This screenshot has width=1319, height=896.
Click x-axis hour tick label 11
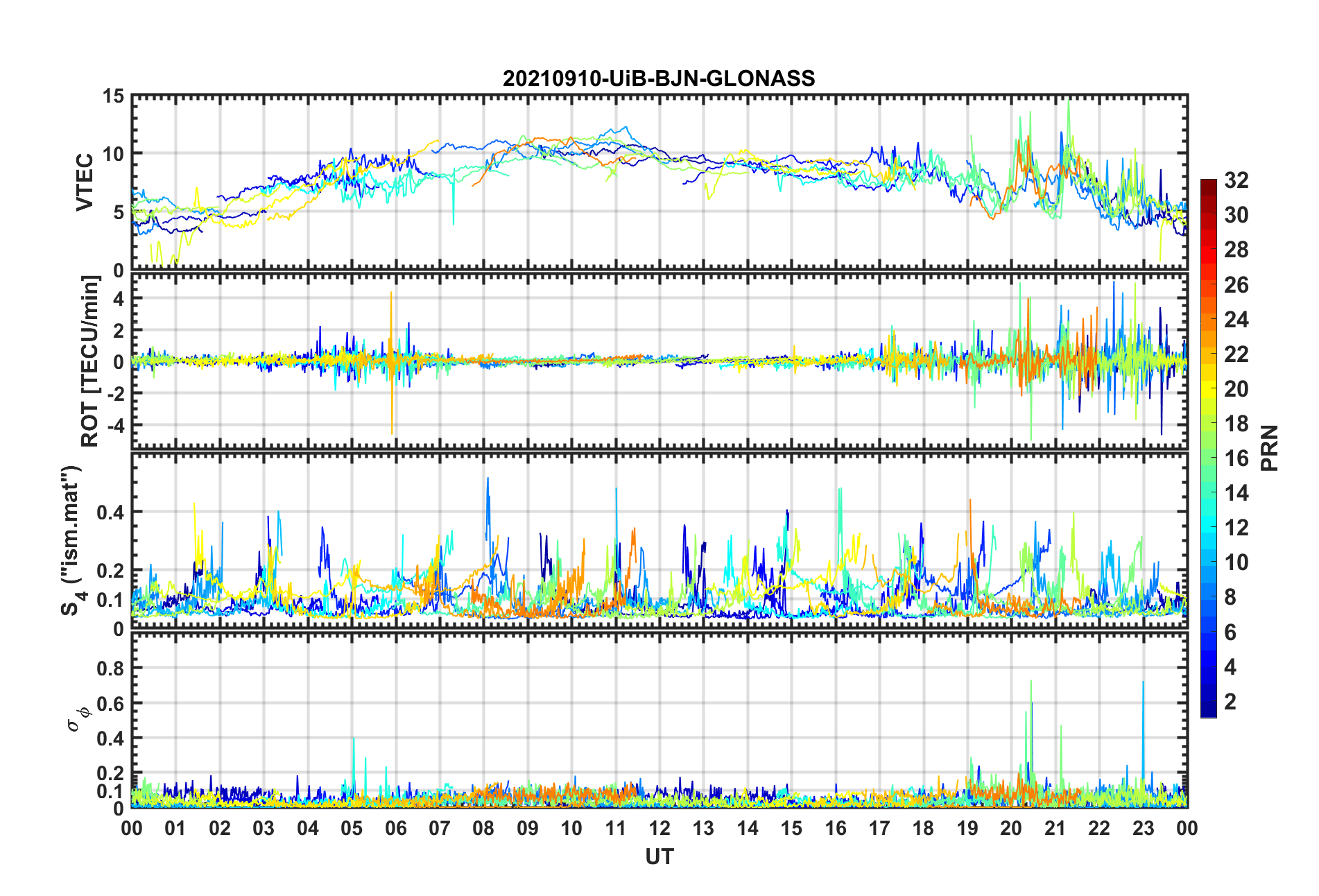[616, 828]
